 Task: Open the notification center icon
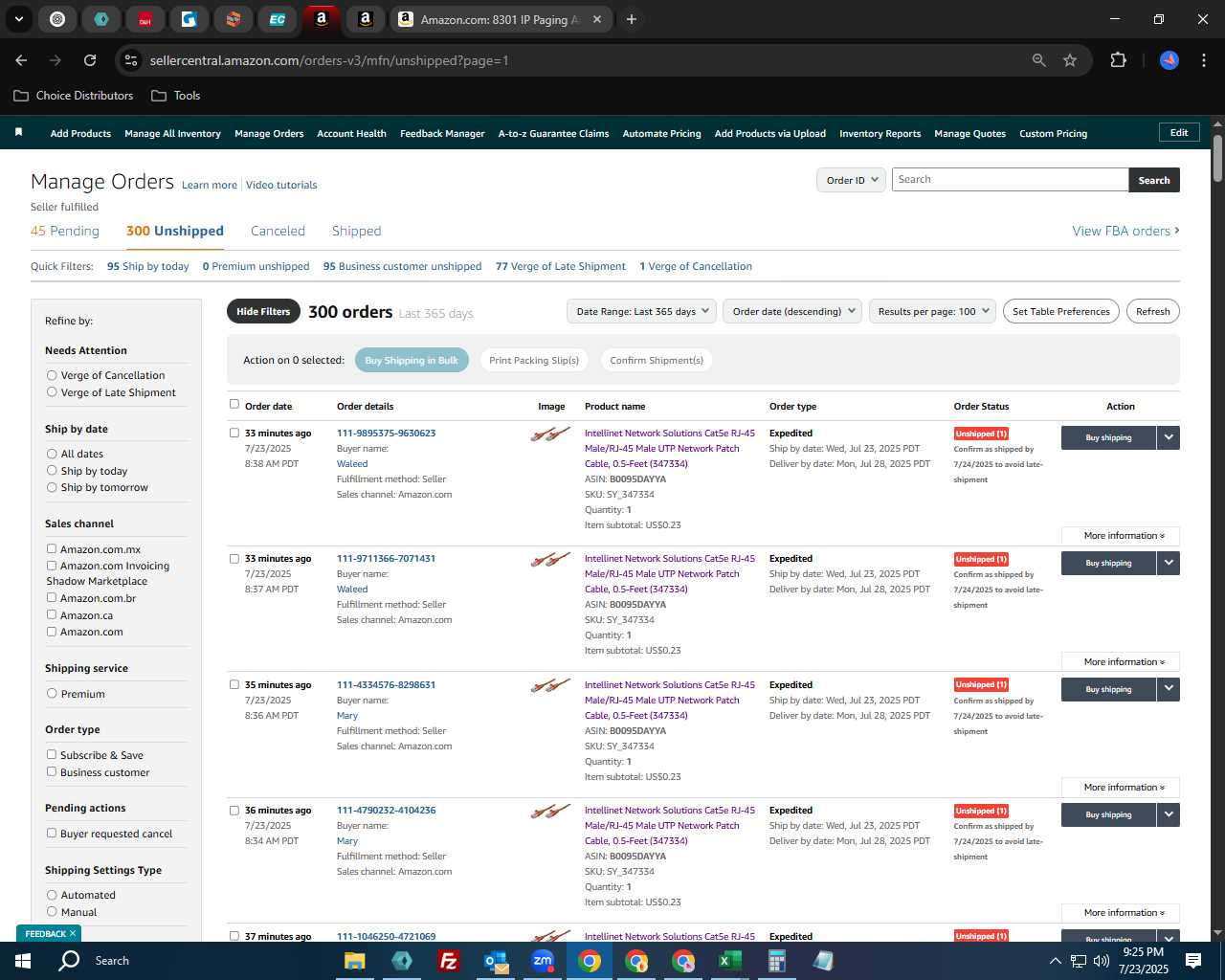pos(1193,961)
